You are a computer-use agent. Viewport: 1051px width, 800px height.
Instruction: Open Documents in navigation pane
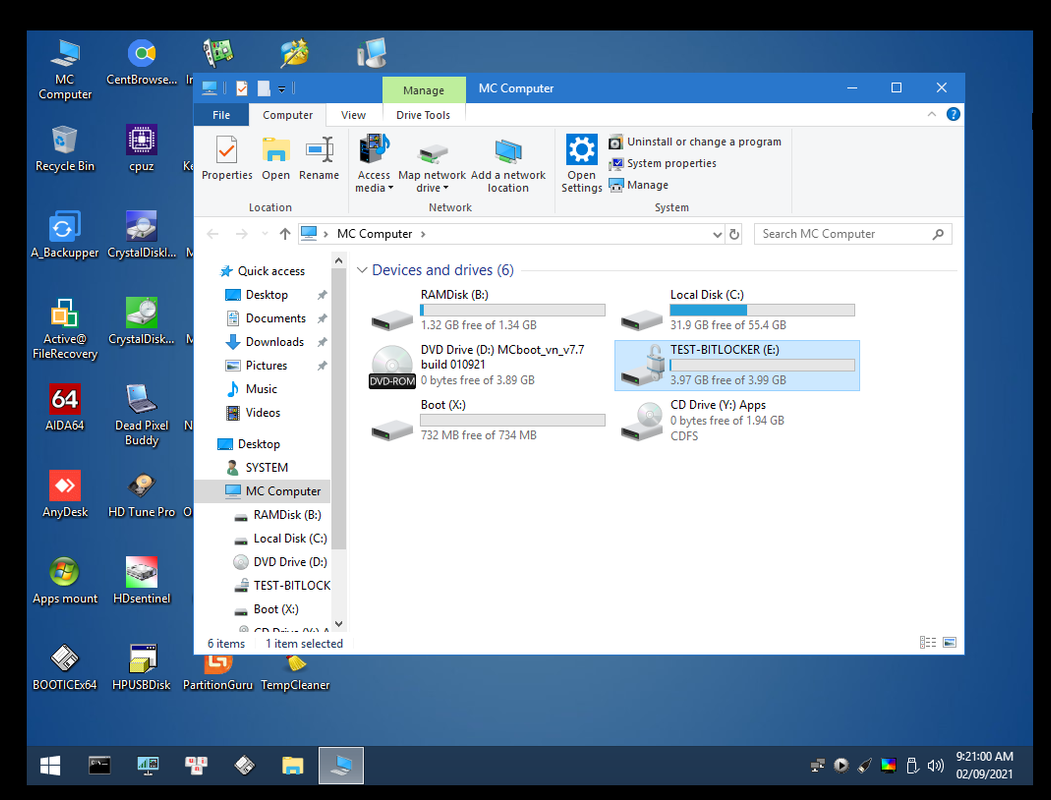click(275, 318)
